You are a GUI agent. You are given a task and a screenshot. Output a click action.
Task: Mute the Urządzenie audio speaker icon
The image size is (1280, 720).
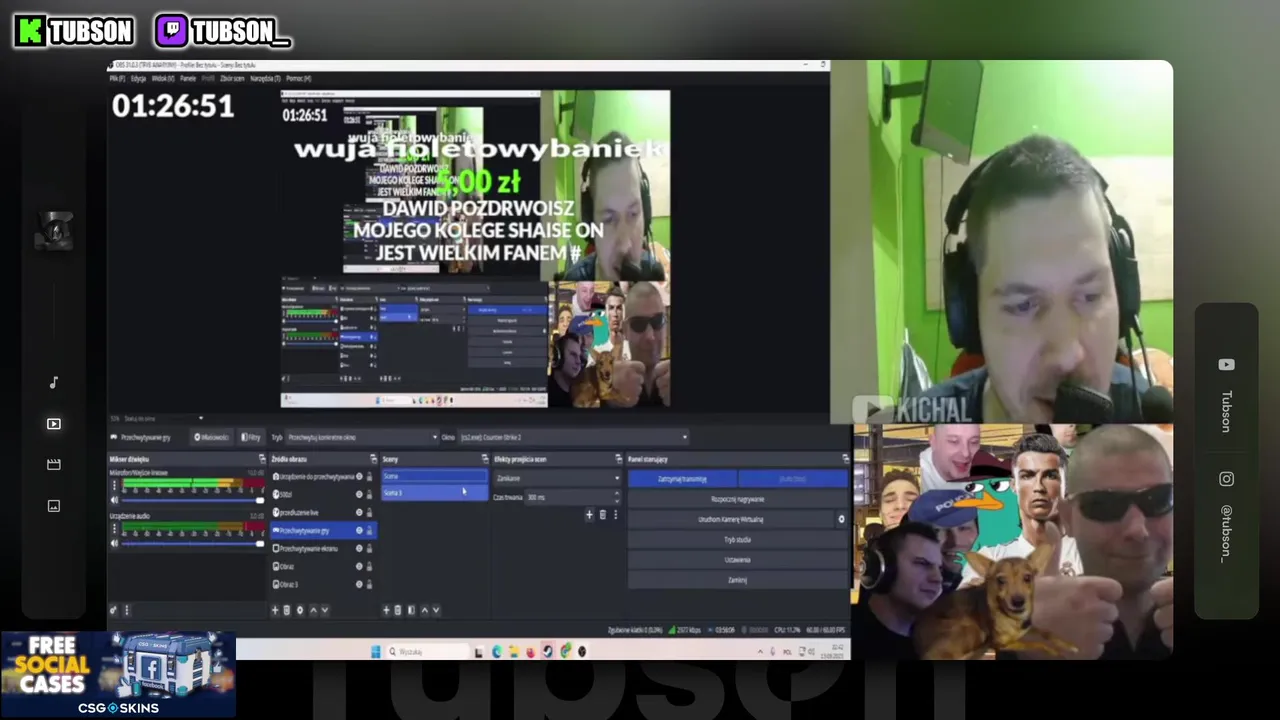point(114,543)
